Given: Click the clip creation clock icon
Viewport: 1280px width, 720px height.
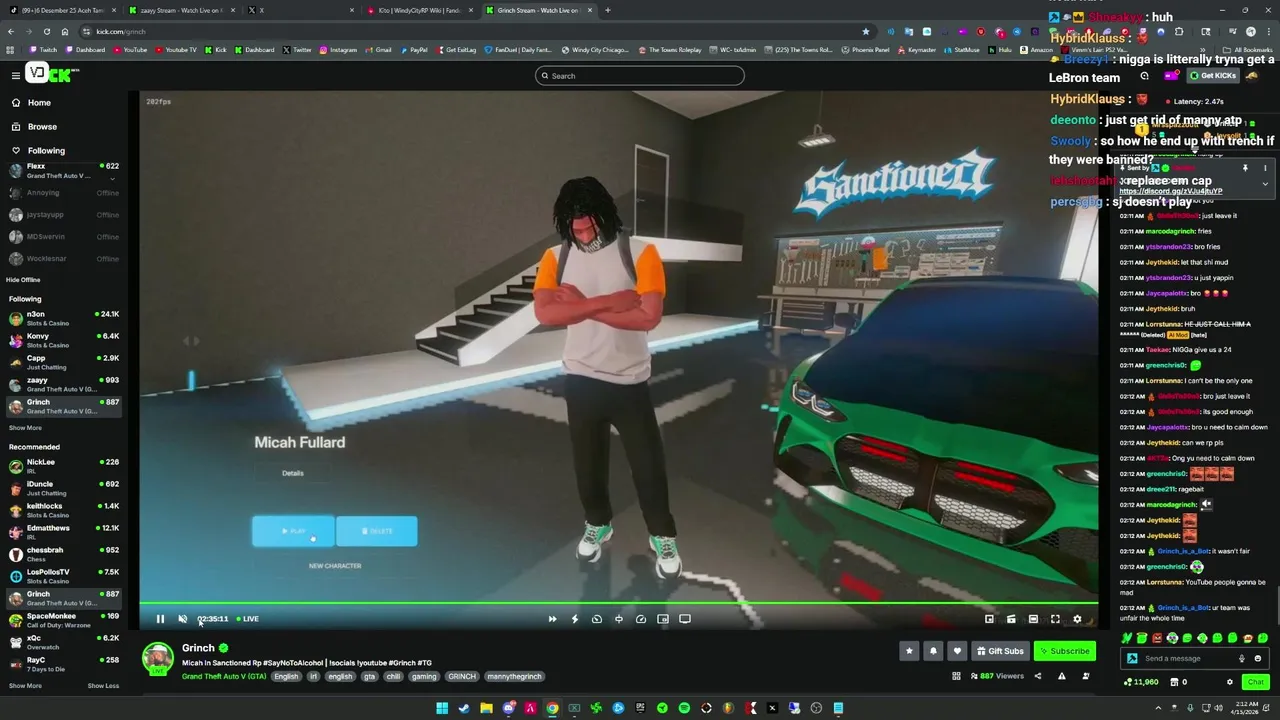Looking at the screenshot, I should pyautogui.click(x=597, y=619).
